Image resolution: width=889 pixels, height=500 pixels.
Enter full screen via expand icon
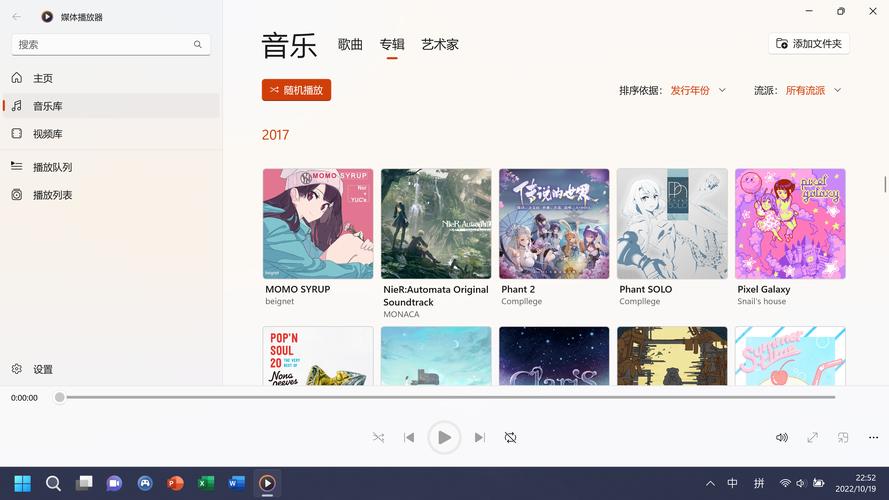tap(812, 437)
